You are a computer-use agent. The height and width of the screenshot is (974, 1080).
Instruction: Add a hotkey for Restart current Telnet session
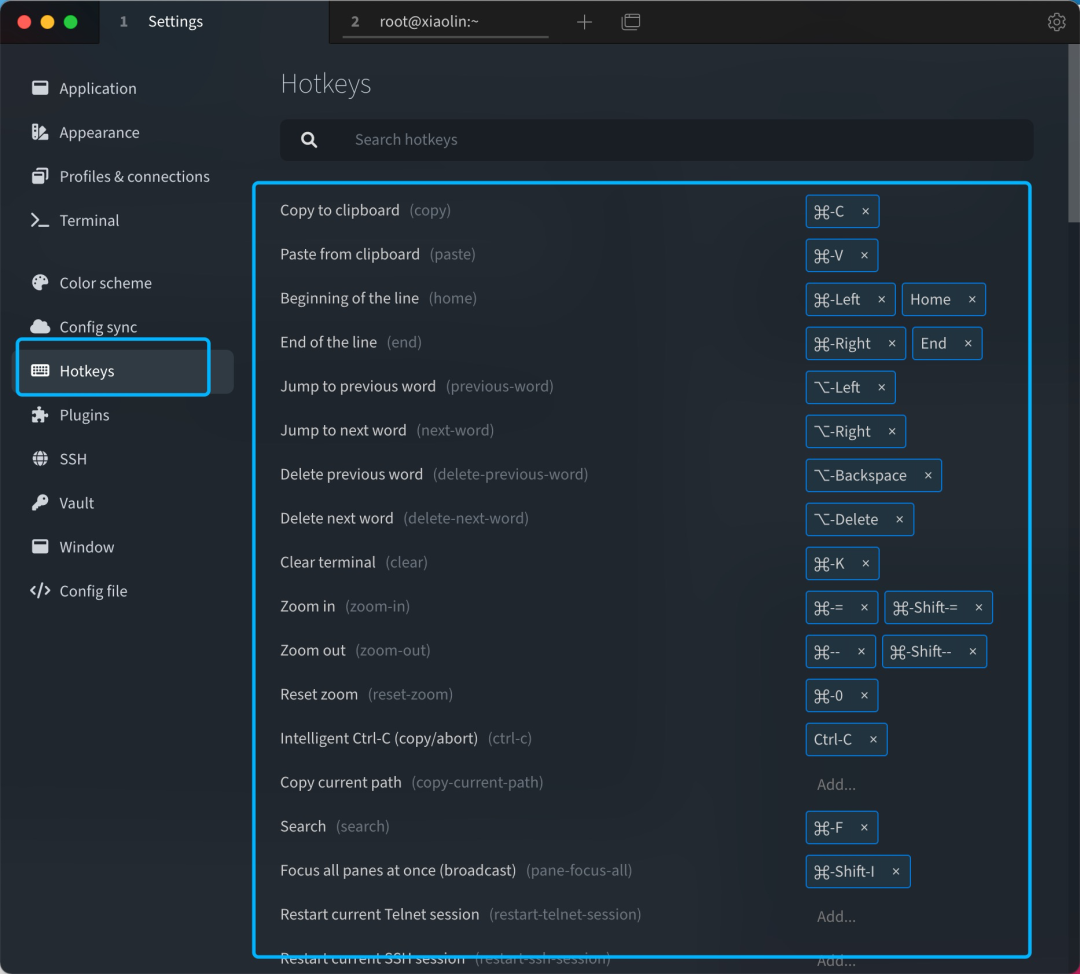click(836, 917)
